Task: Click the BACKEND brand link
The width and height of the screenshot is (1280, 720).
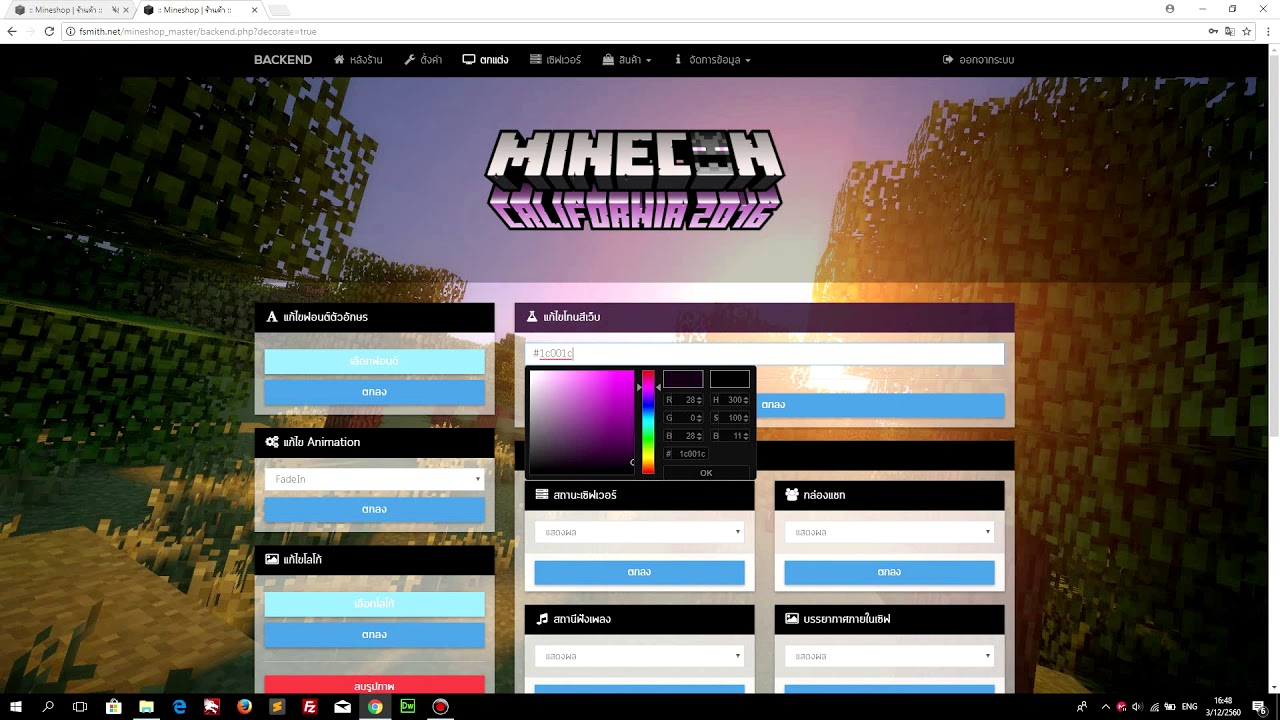Action: (x=283, y=60)
